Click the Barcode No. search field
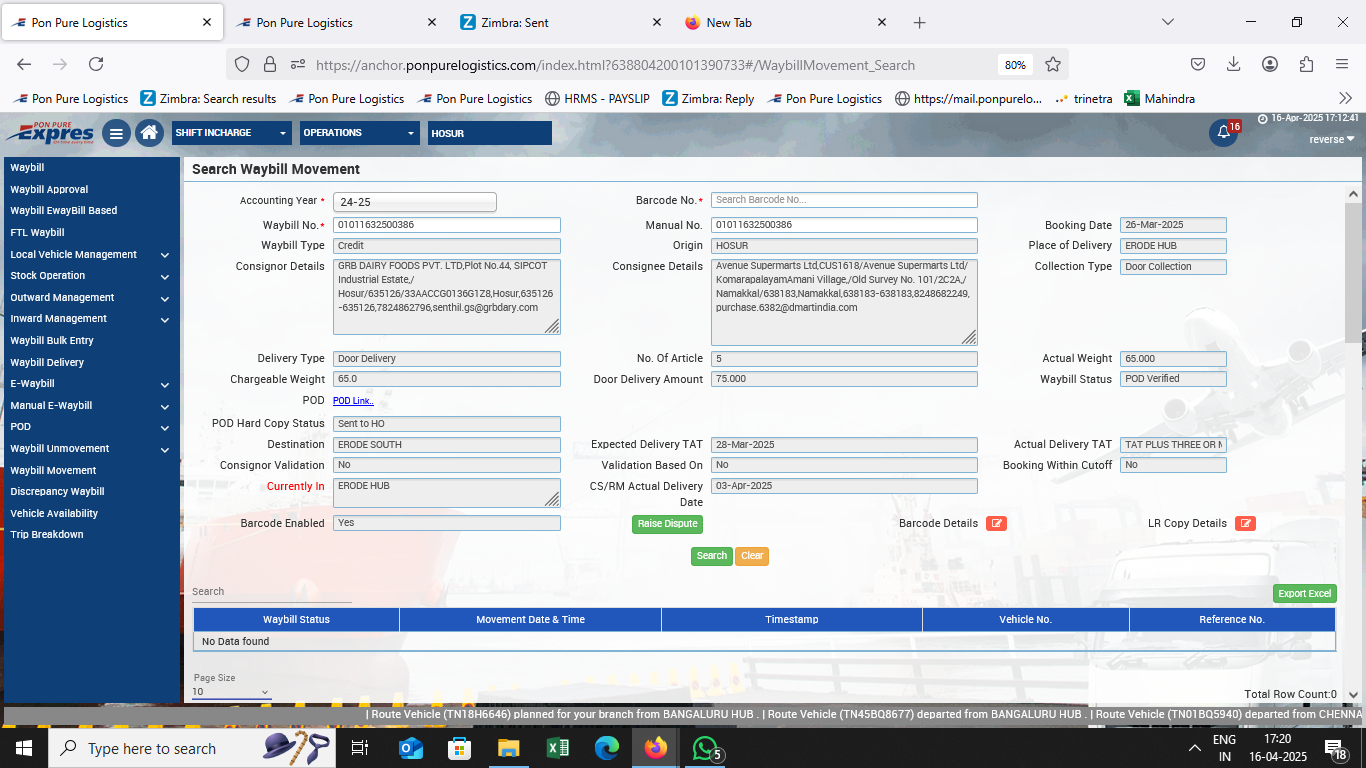The image size is (1366, 768). coord(843,200)
